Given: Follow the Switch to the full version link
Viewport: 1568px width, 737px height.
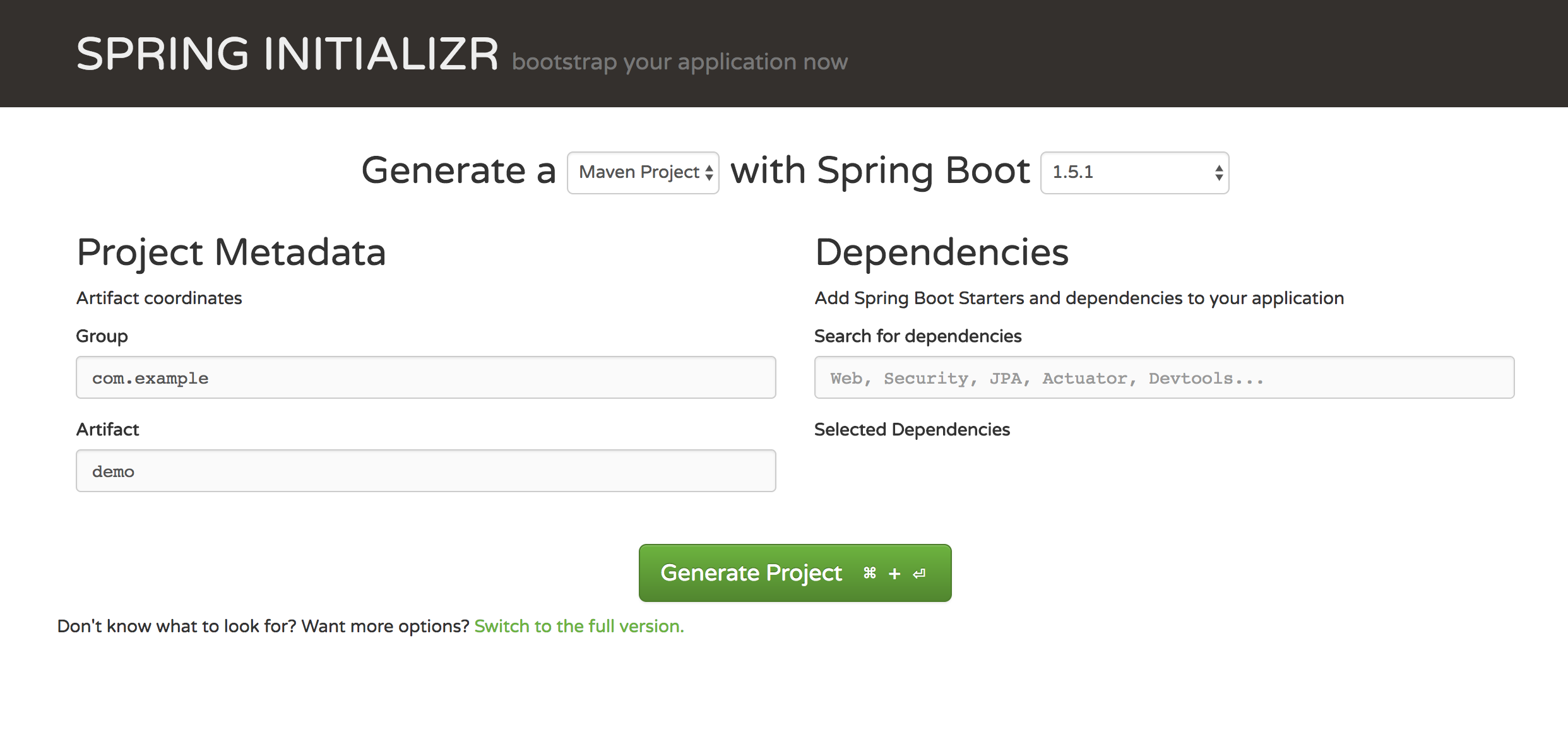Looking at the screenshot, I should [x=578, y=626].
